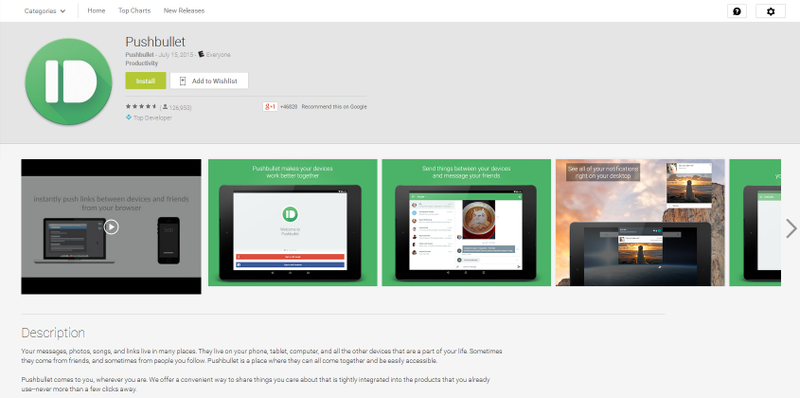Add Pushbullet to Wishlist
800x398 pixels.
pyautogui.click(x=209, y=81)
